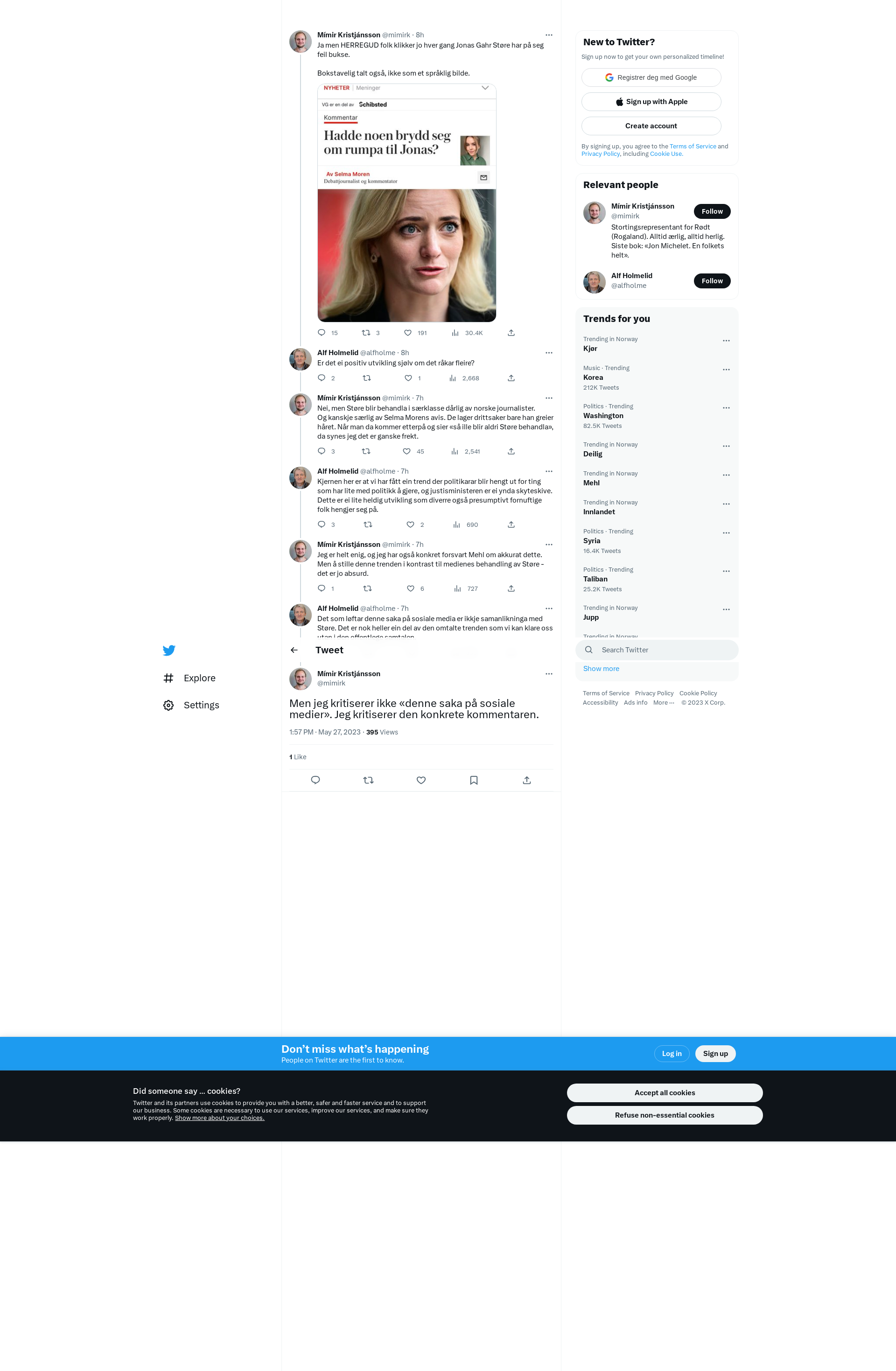
Task: Open Mímir's avatar on the main tweet
Action: coord(300,679)
